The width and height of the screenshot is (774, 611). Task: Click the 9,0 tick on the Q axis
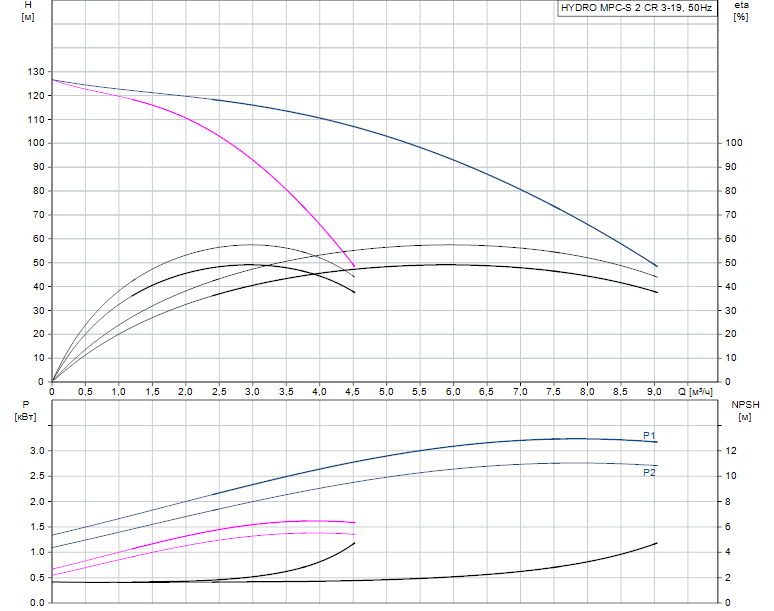pyautogui.click(x=655, y=391)
